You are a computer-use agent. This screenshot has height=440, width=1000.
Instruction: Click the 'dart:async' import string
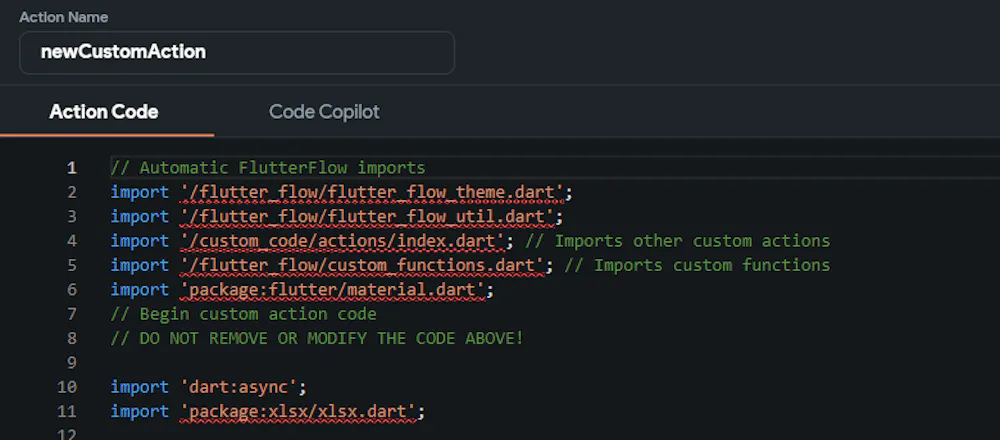pos(239,387)
